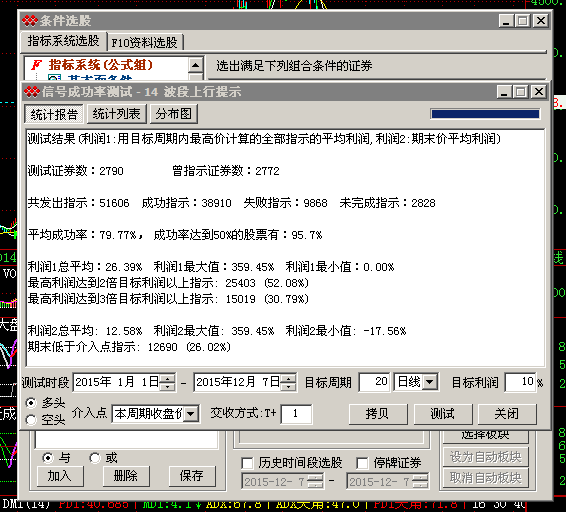Click the 拷贝 button
The image size is (566, 512).
pos(378,414)
